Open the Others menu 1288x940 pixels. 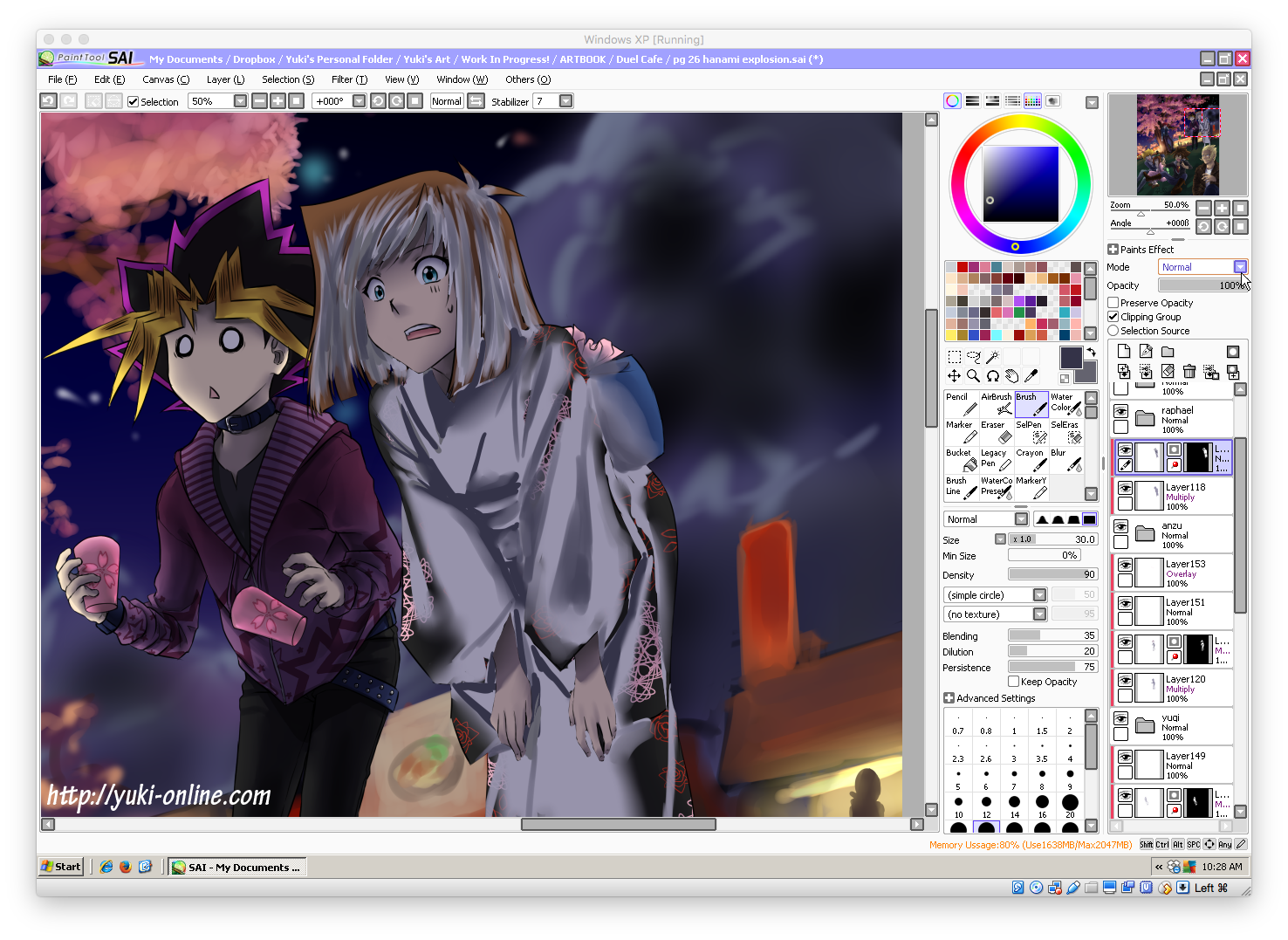528,79
